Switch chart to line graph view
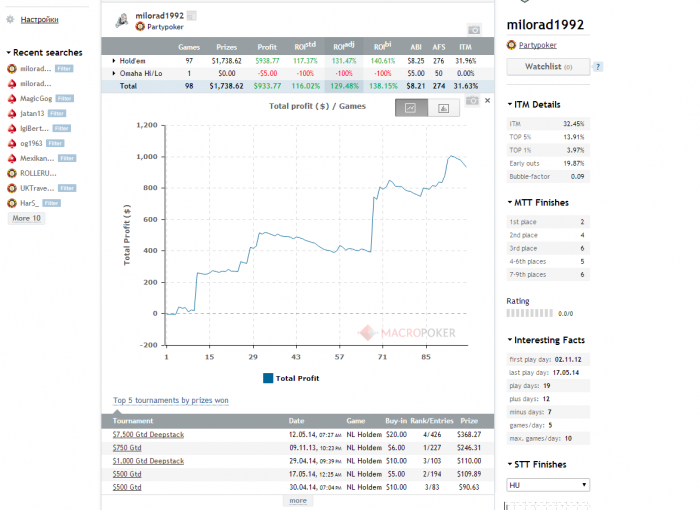Viewport: 700px width, 510px height. pos(411,108)
